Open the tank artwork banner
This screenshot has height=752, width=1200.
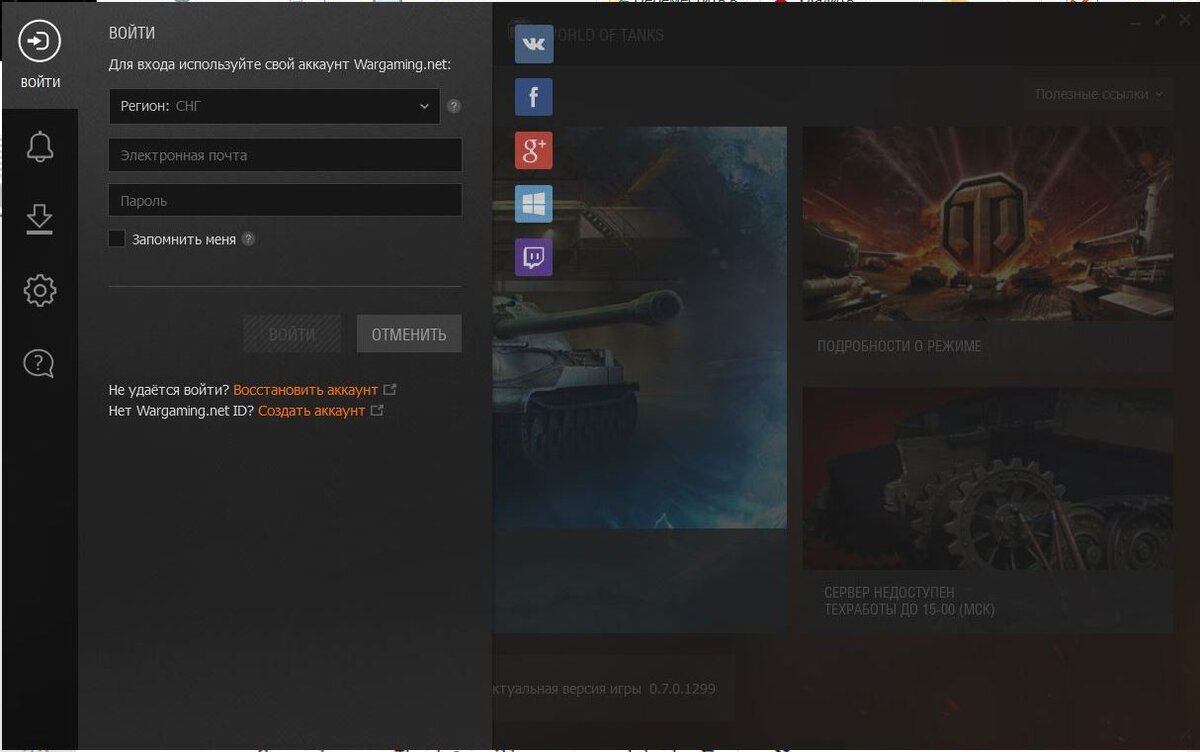tap(640, 327)
